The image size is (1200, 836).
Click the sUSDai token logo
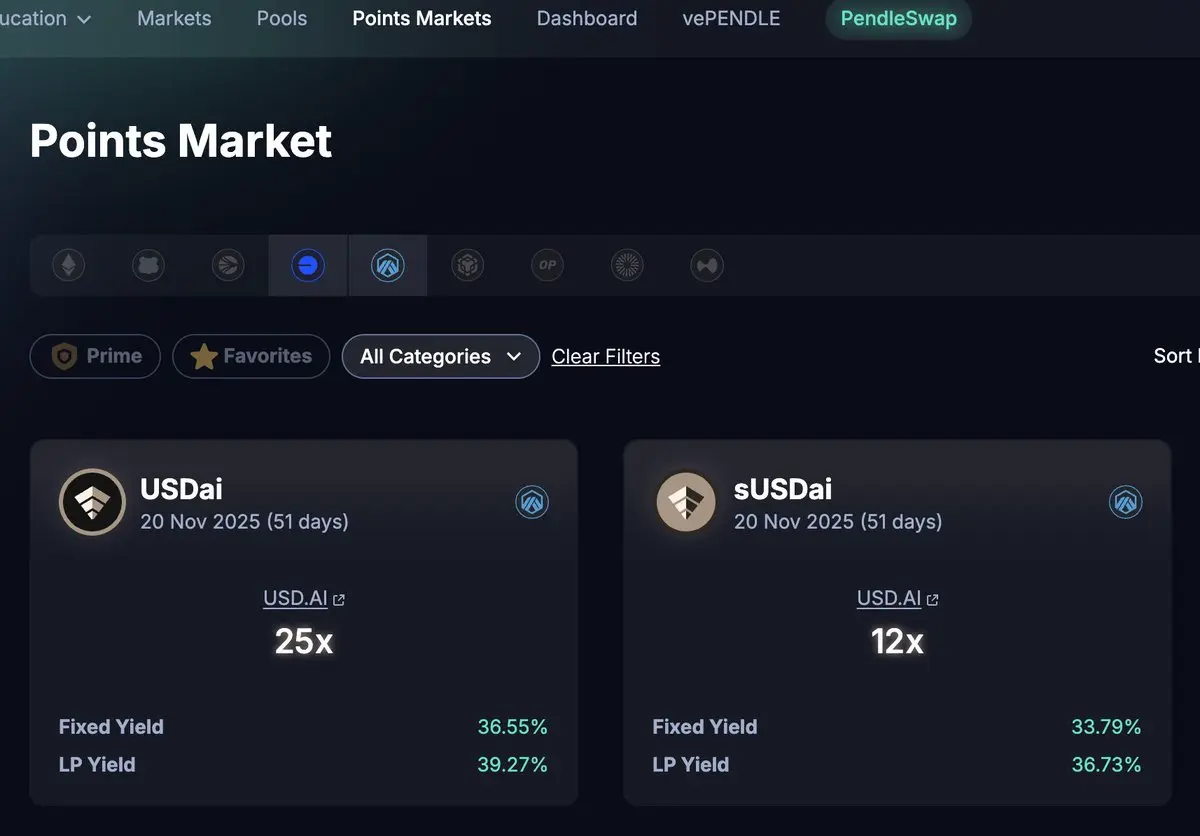click(x=686, y=502)
